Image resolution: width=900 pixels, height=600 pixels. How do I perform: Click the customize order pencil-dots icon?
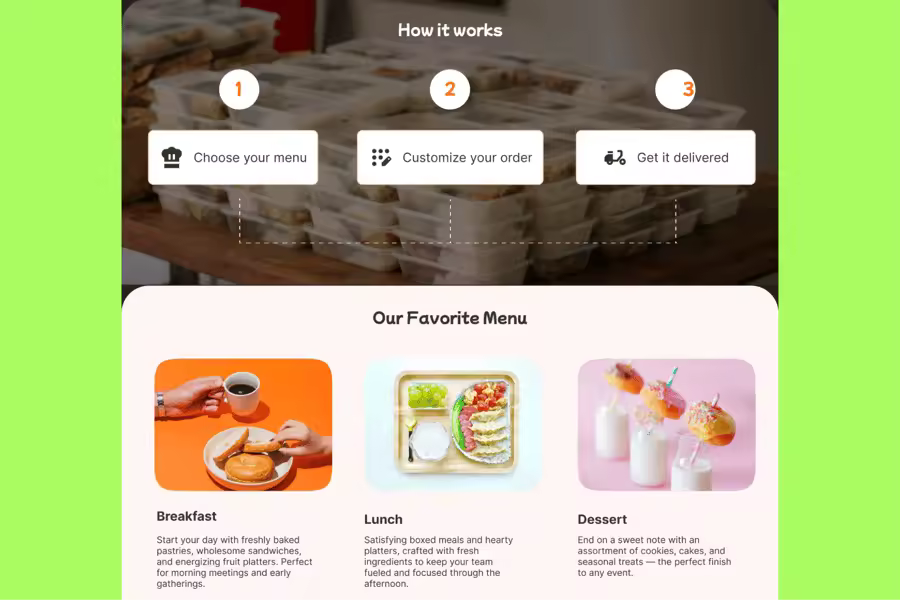tap(381, 157)
